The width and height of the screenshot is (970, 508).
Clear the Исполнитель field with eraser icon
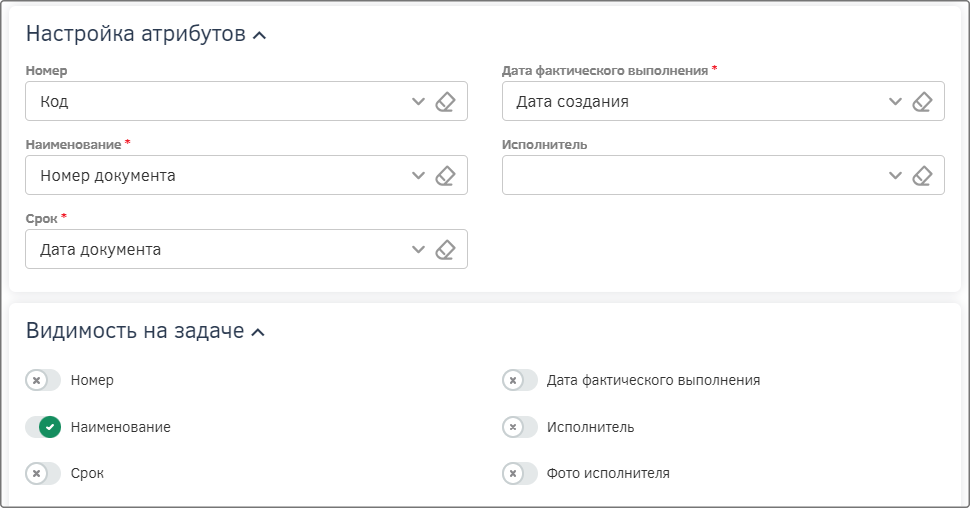(x=922, y=176)
